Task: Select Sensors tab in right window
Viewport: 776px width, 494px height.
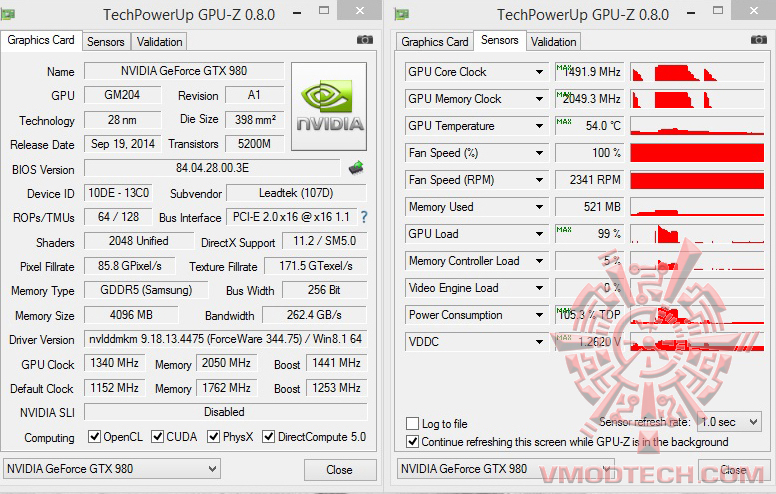Action: point(499,40)
